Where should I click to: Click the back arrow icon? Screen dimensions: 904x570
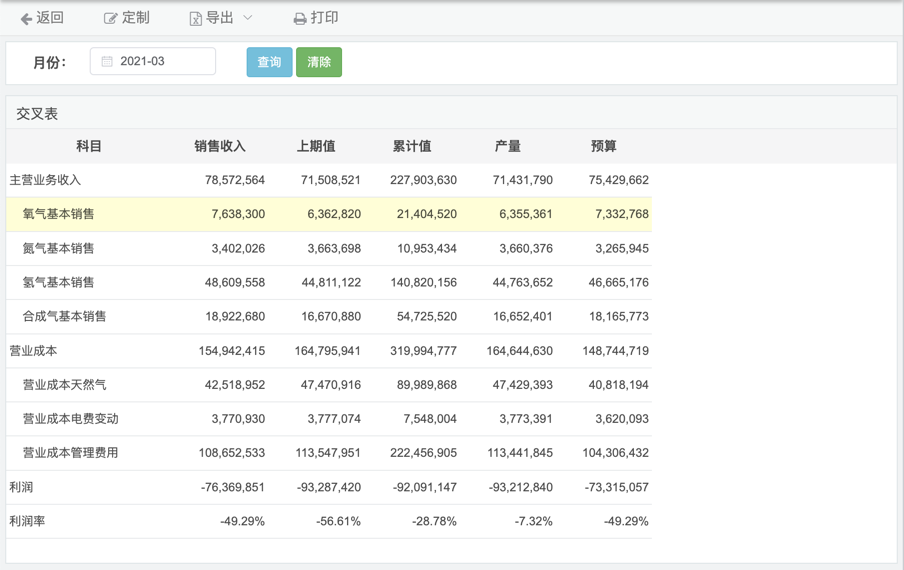pos(26,19)
